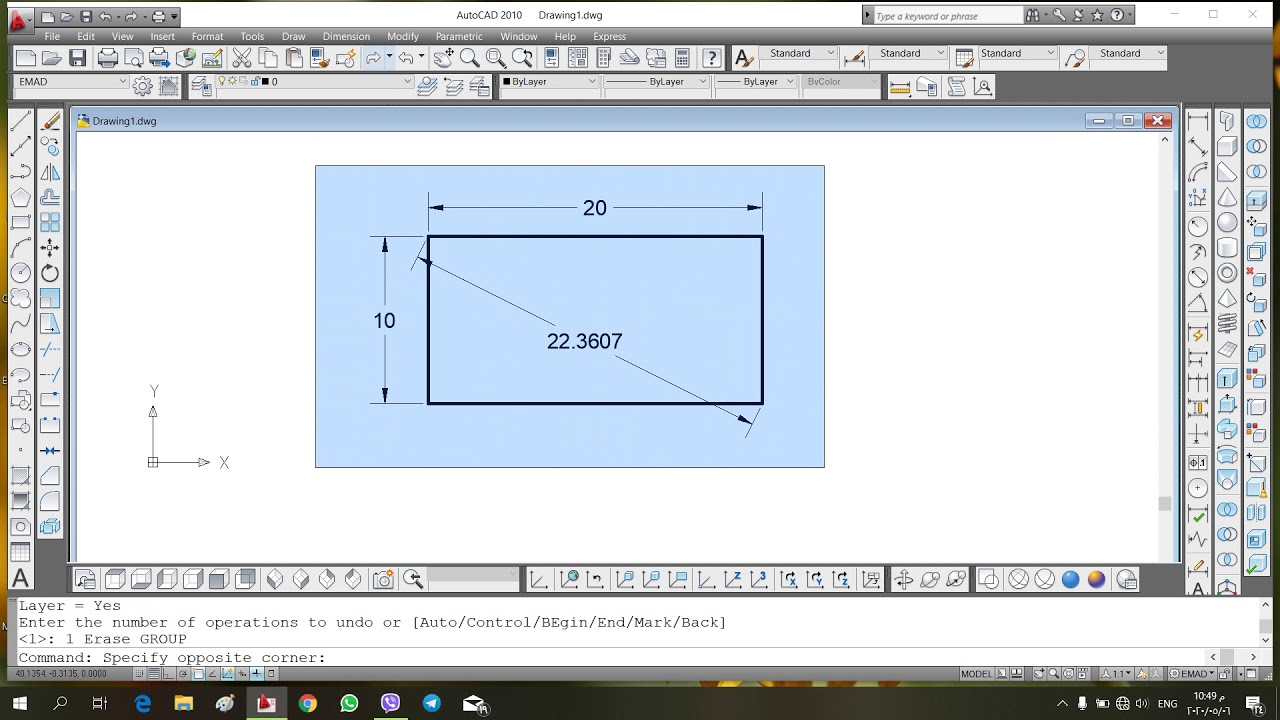This screenshot has height=720, width=1280.
Task: Click the World UCS icon
Action: point(569,579)
